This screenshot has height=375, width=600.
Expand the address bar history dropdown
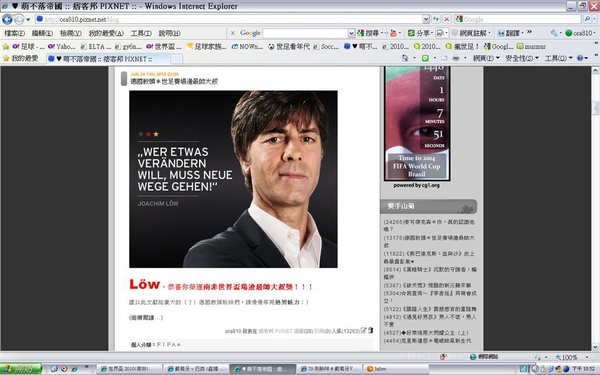pyautogui.click(x=426, y=19)
